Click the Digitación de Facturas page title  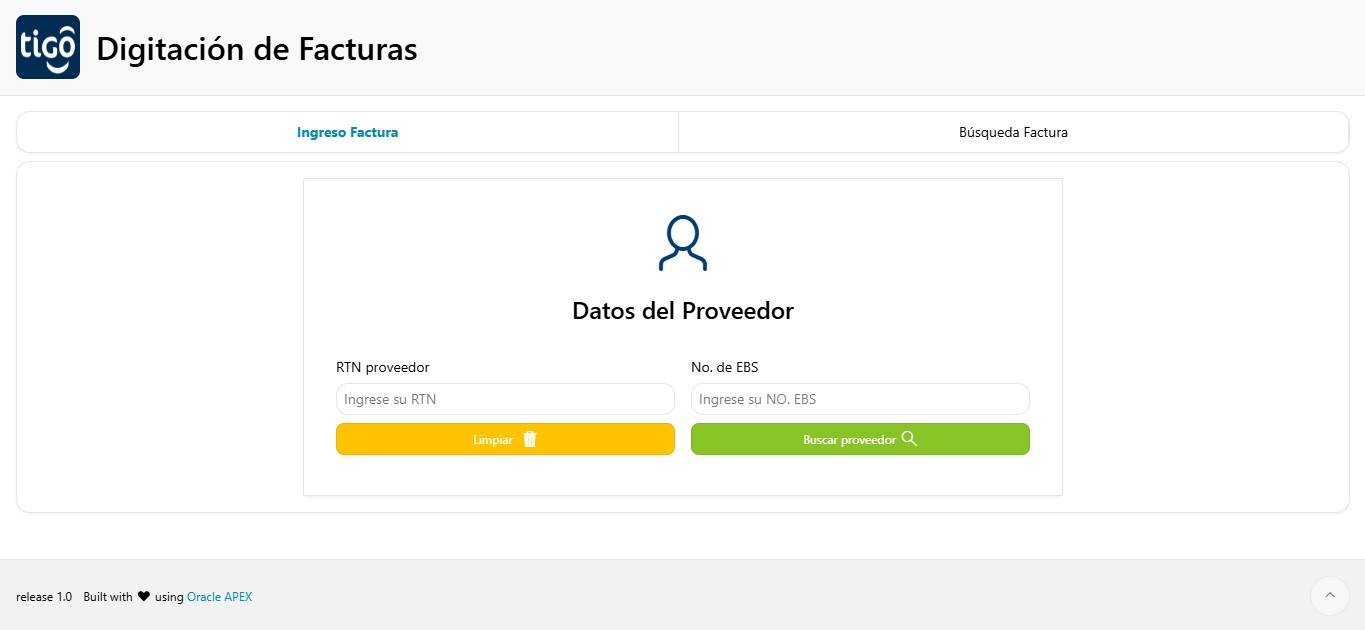pyautogui.click(x=256, y=48)
